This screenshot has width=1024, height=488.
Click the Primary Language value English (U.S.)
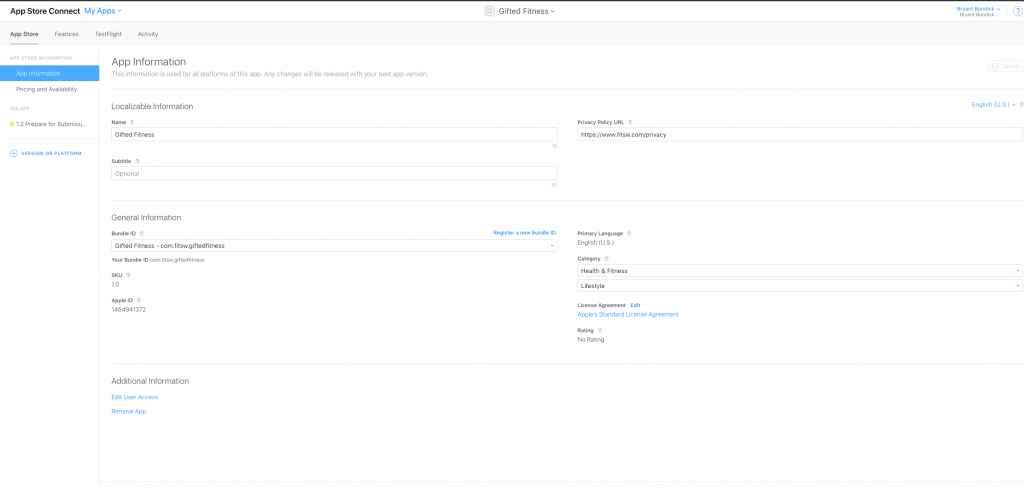(x=596, y=242)
